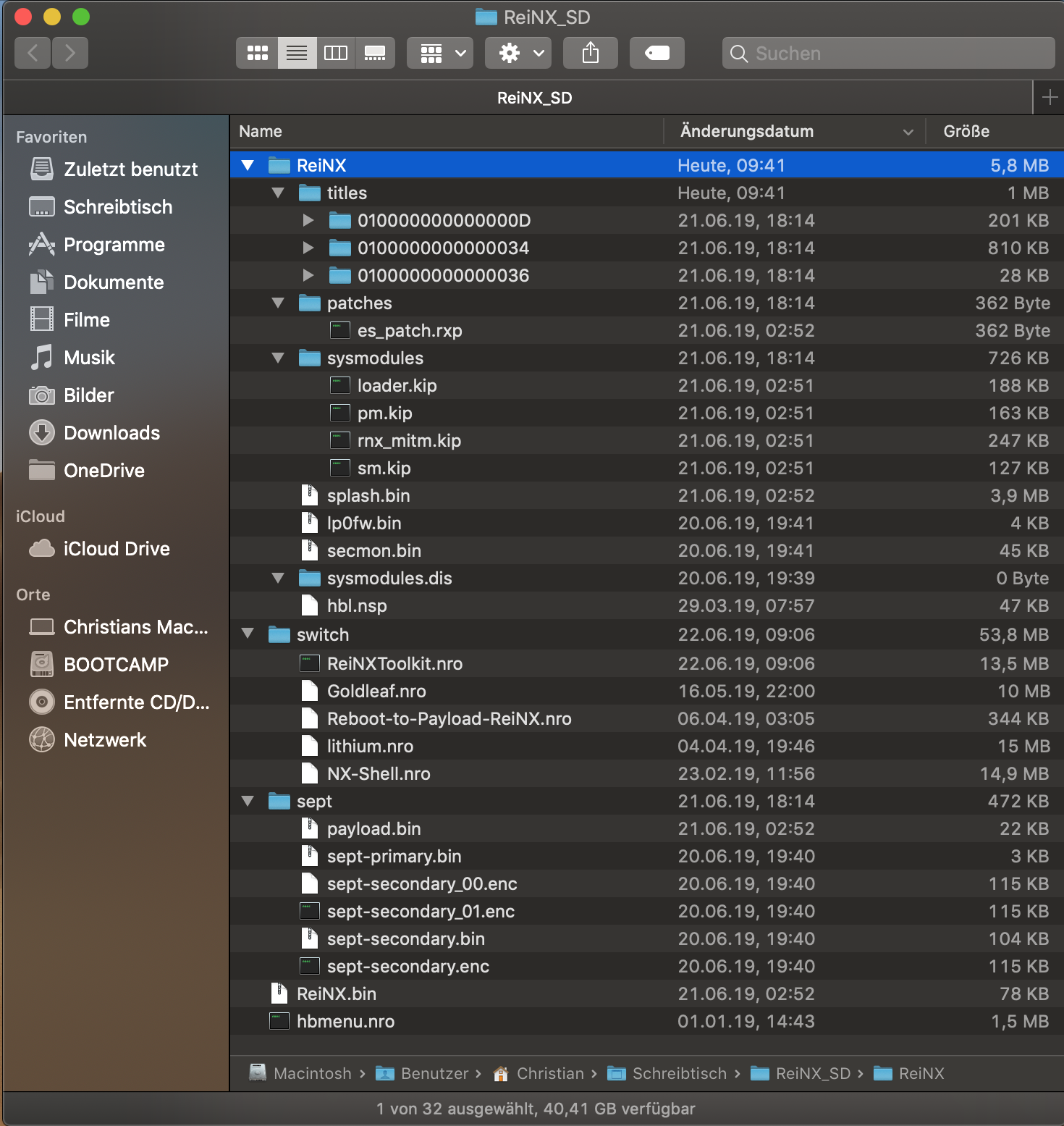Image resolution: width=1064 pixels, height=1126 pixels.
Task: Select the NX-Shell.nro file name
Action: 379,773
